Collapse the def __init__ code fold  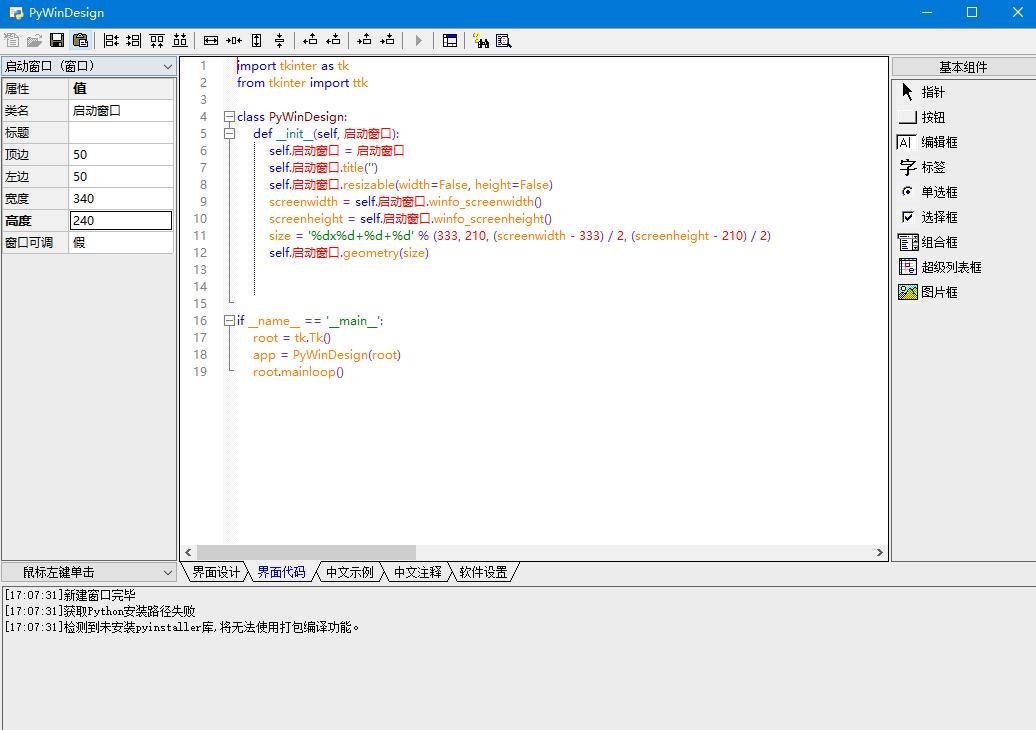pyautogui.click(x=229, y=134)
